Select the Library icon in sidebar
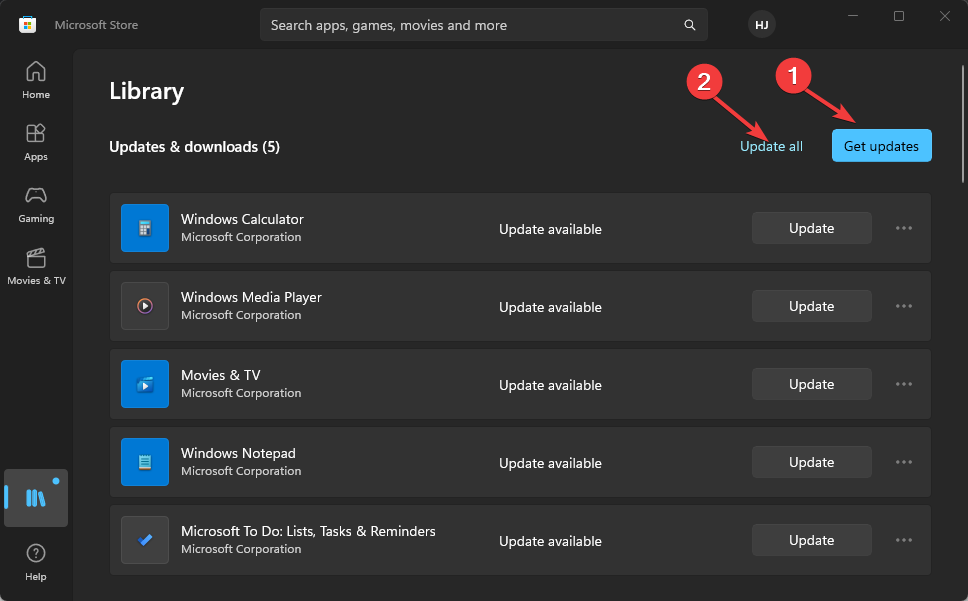The image size is (968, 601). click(36, 498)
